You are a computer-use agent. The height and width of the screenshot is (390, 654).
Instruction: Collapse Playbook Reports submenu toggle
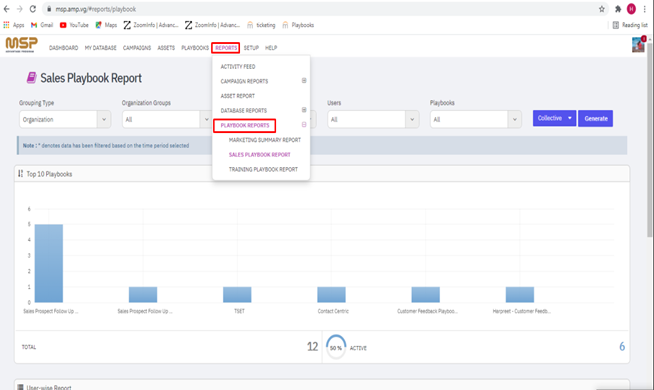[x=304, y=125]
